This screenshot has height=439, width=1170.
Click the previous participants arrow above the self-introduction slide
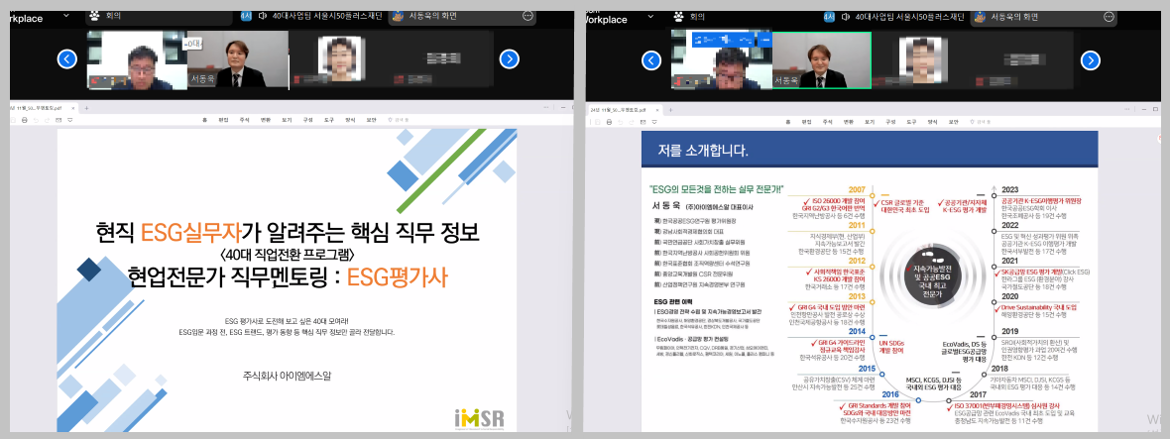pyautogui.click(x=651, y=59)
